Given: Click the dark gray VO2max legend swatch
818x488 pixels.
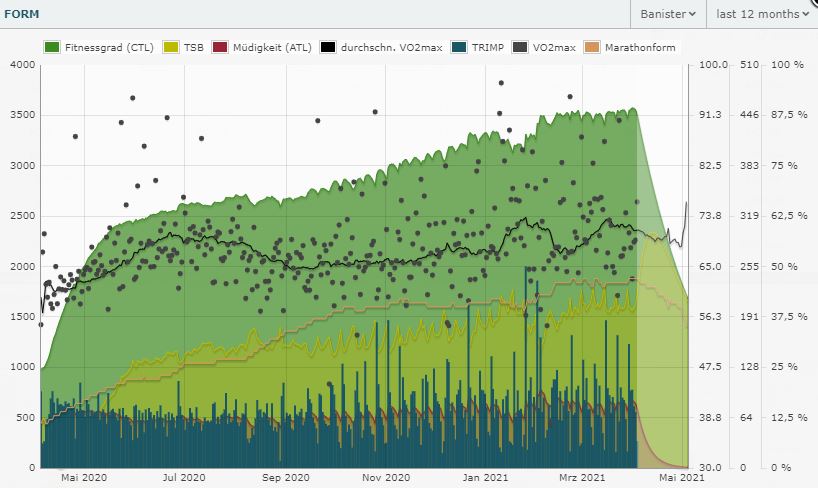Looking at the screenshot, I should [x=519, y=47].
